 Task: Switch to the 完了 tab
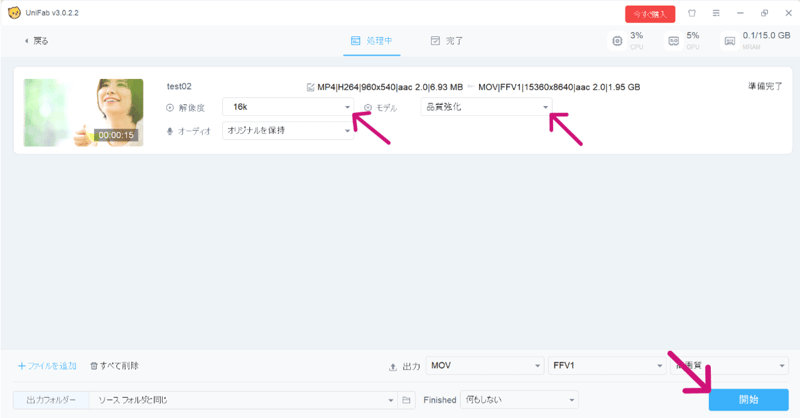(446, 41)
